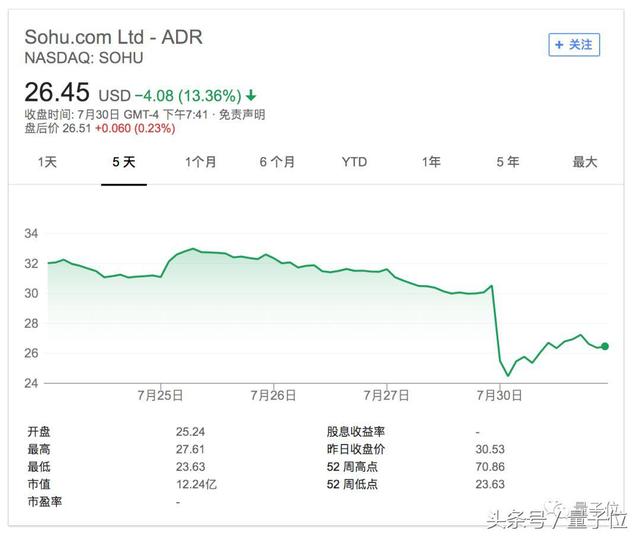The image size is (640, 537).
Task: Select the 1天 time range tab
Action: click(47, 162)
